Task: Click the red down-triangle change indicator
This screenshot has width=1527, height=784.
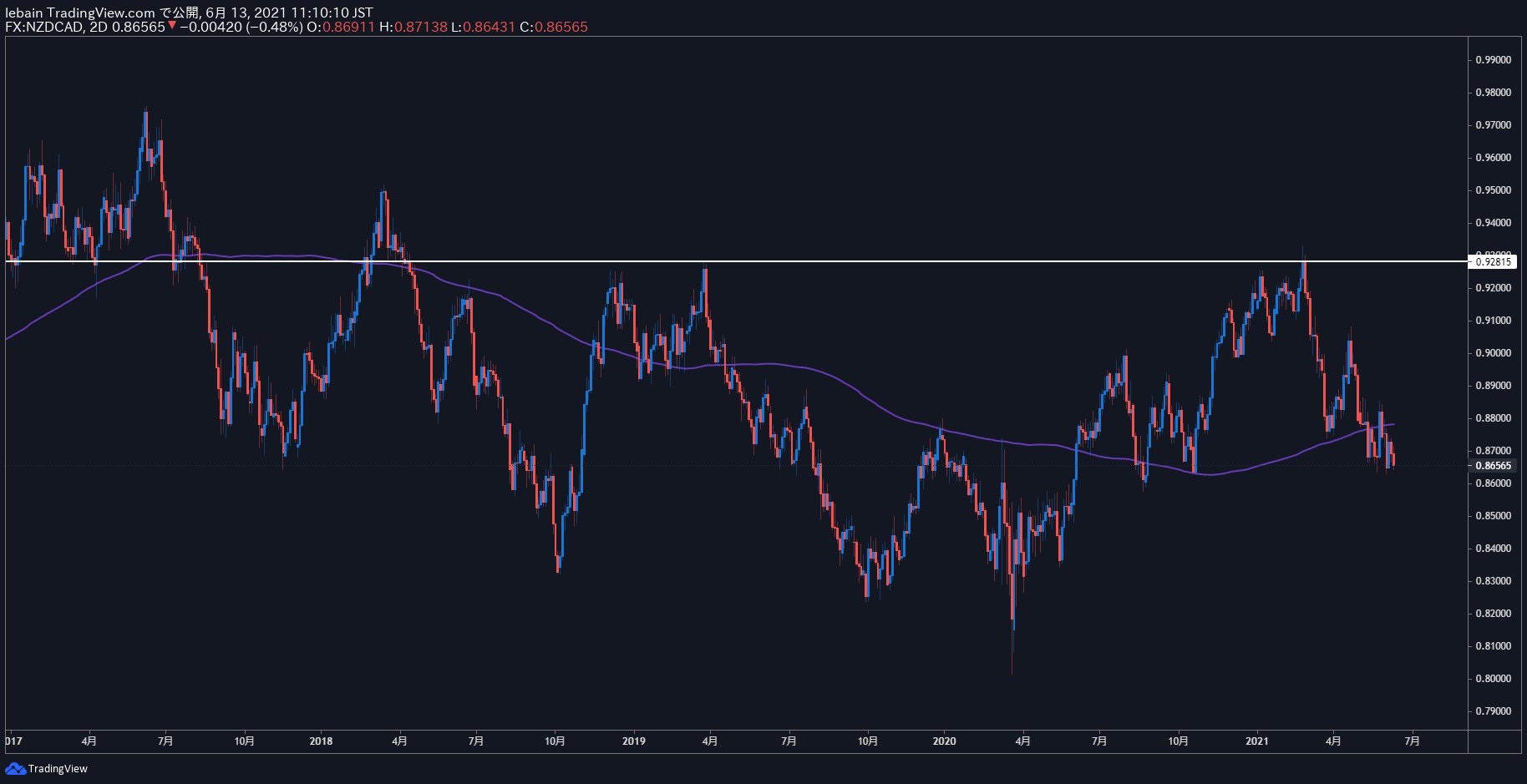Action: click(172, 26)
